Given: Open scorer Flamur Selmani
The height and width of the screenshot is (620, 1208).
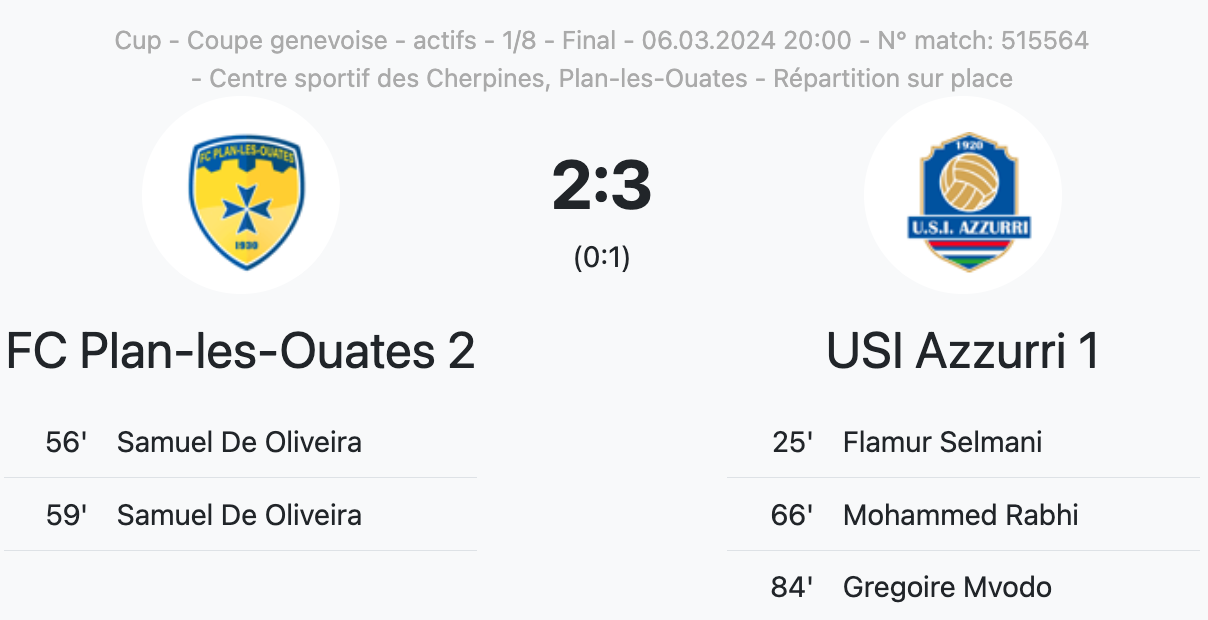Looking at the screenshot, I should [942, 442].
